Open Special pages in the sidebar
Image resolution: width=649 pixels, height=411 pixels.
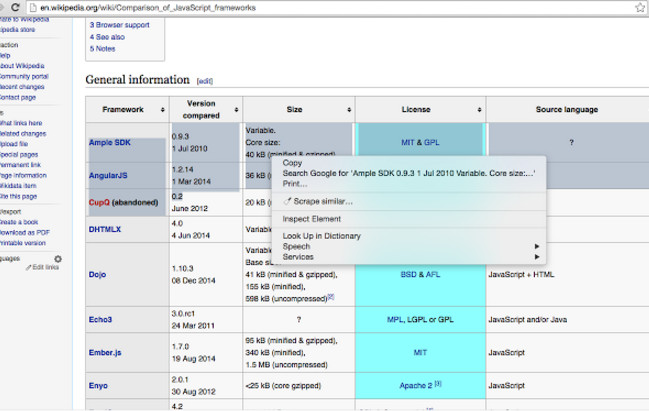(19, 154)
